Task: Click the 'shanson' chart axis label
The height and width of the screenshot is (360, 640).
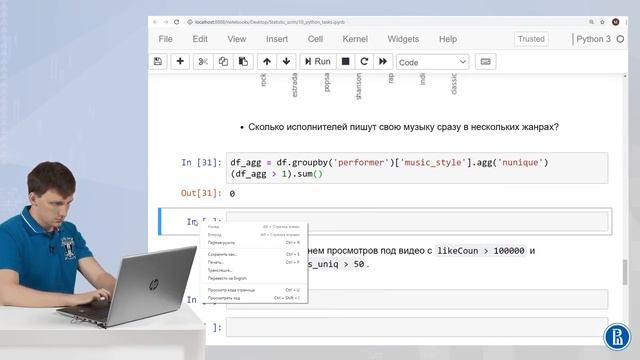Action: pos(359,86)
